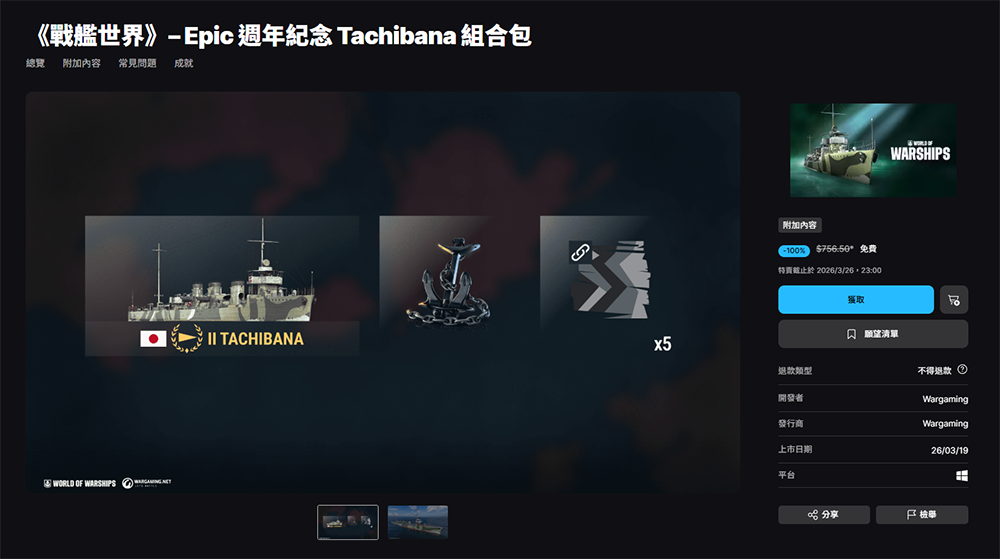The height and width of the screenshot is (559, 1000).
Task: Click the flag icon on 檢舉 button
Action: click(911, 514)
